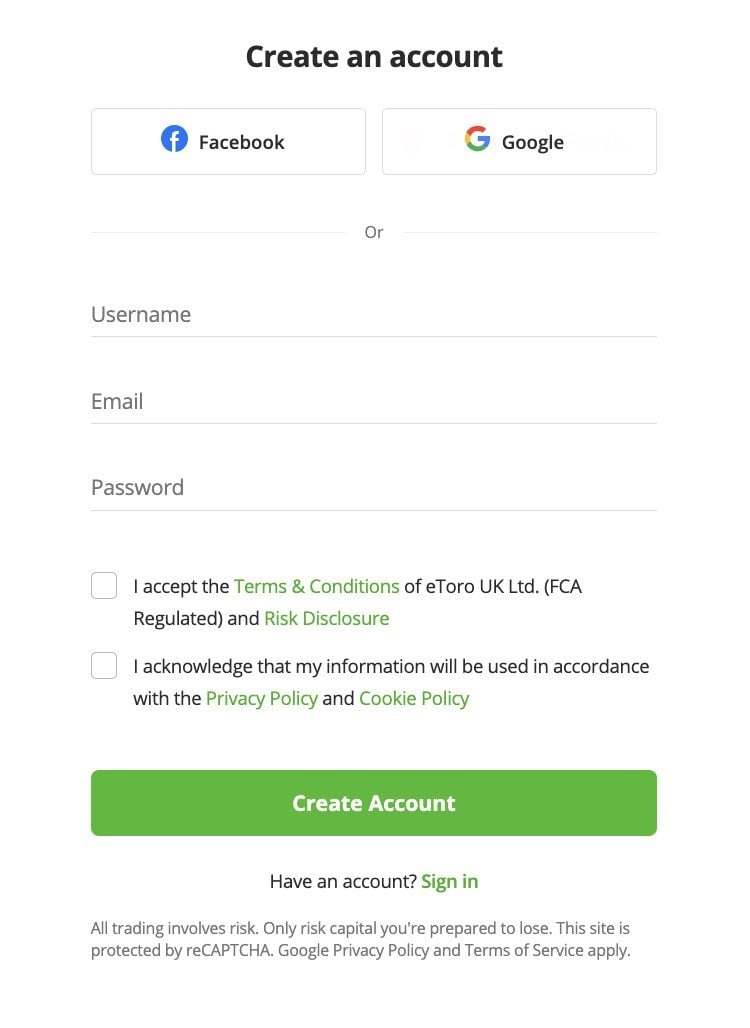Image resolution: width=750 pixels, height=1028 pixels.
Task: Click the Google "G" logo icon
Action: coord(477,140)
